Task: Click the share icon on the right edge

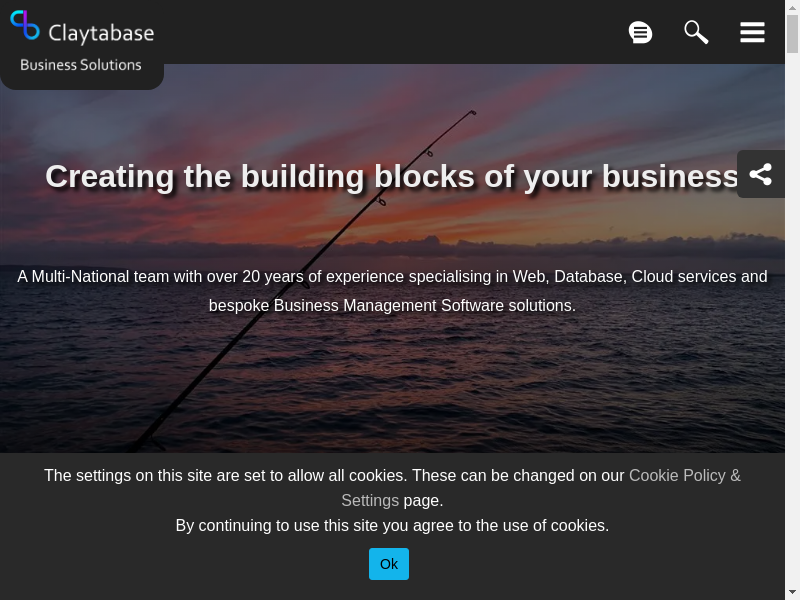Action: click(x=760, y=174)
